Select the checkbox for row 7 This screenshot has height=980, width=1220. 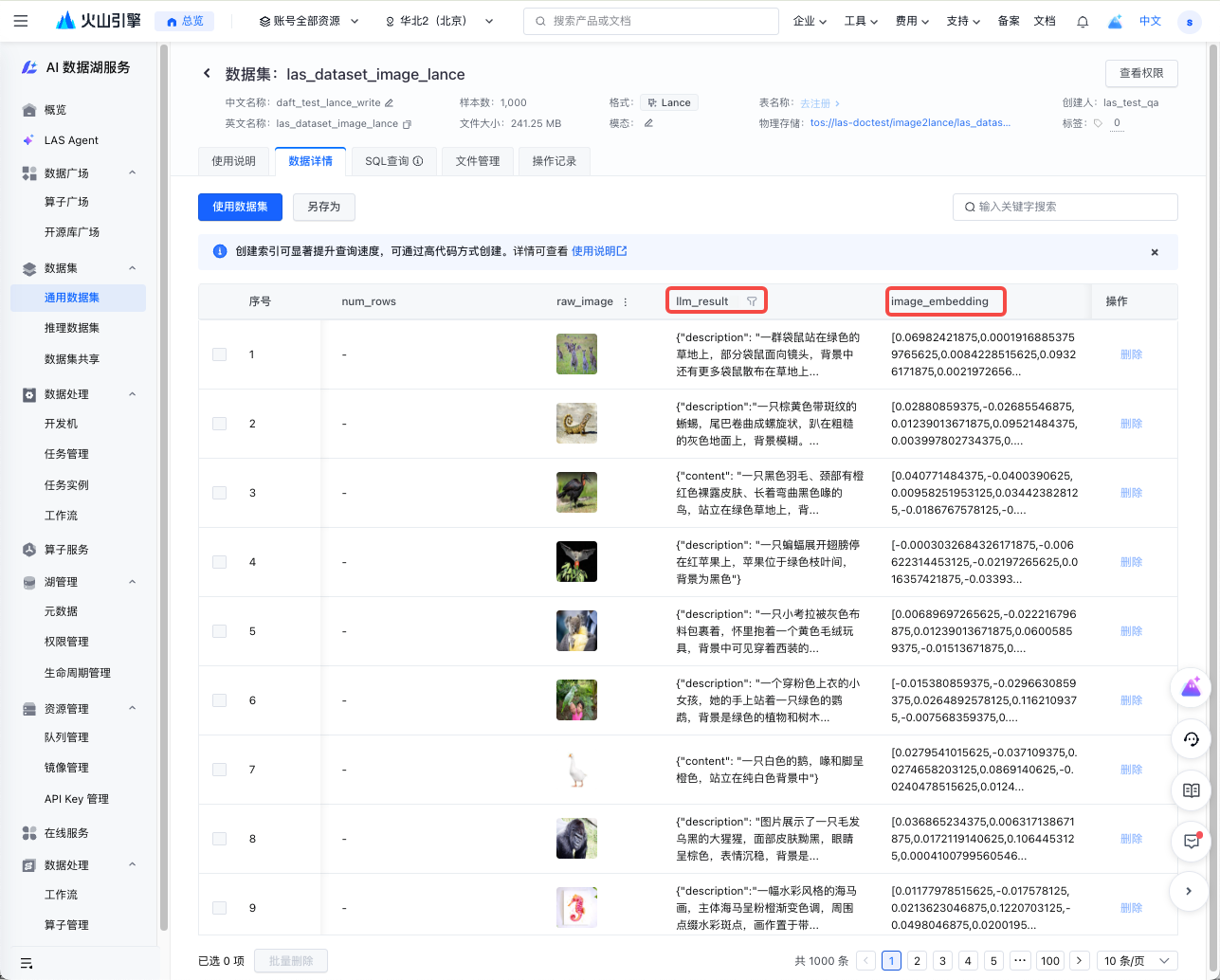[x=220, y=770]
